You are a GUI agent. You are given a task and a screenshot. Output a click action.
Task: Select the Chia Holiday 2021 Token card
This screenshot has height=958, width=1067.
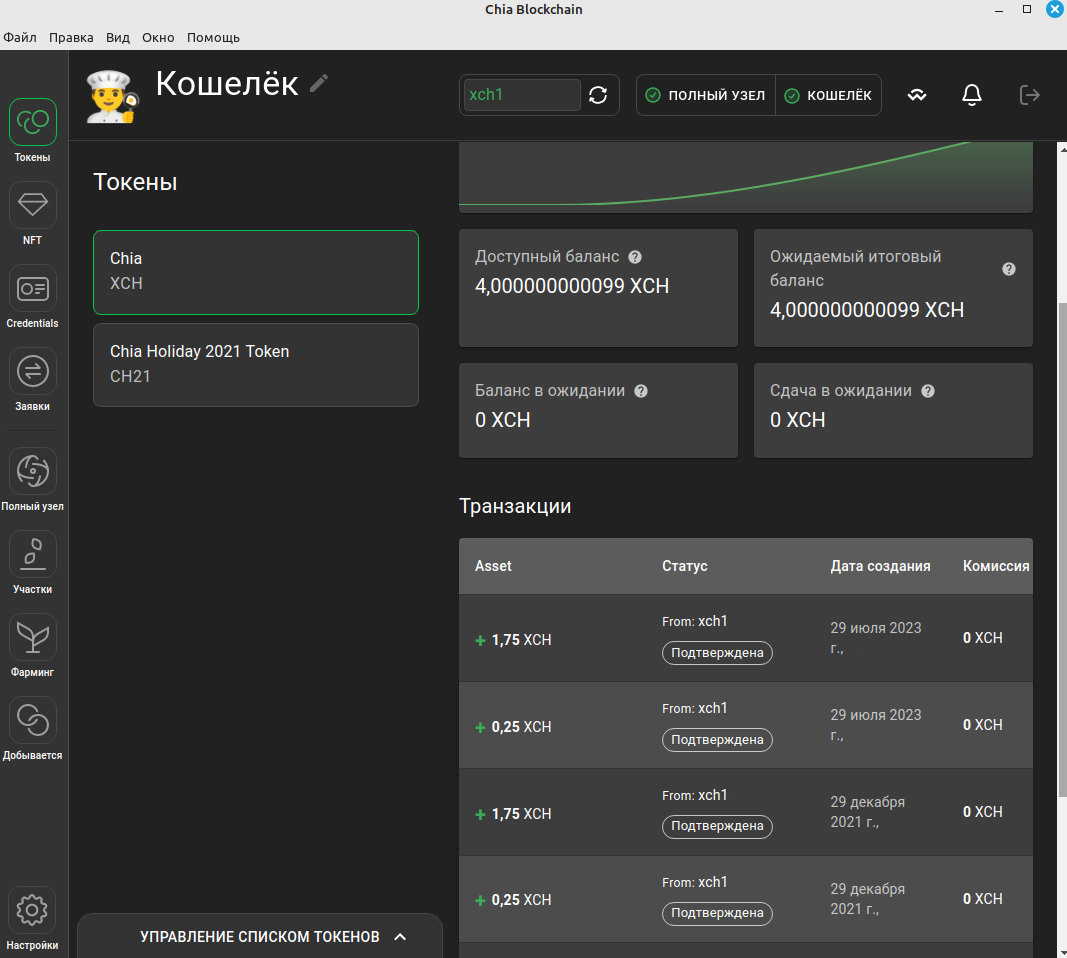[x=256, y=365]
